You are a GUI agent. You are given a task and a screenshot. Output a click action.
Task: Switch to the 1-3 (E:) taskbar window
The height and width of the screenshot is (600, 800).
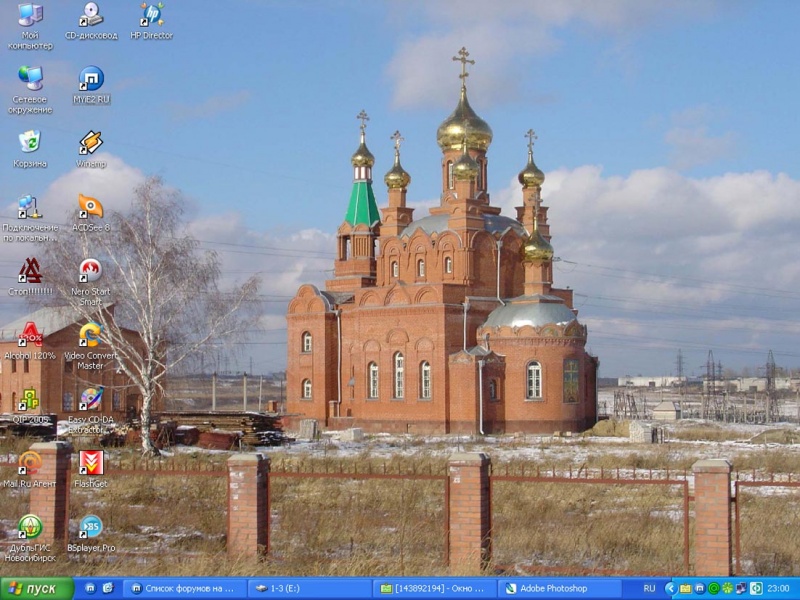[x=310, y=589]
